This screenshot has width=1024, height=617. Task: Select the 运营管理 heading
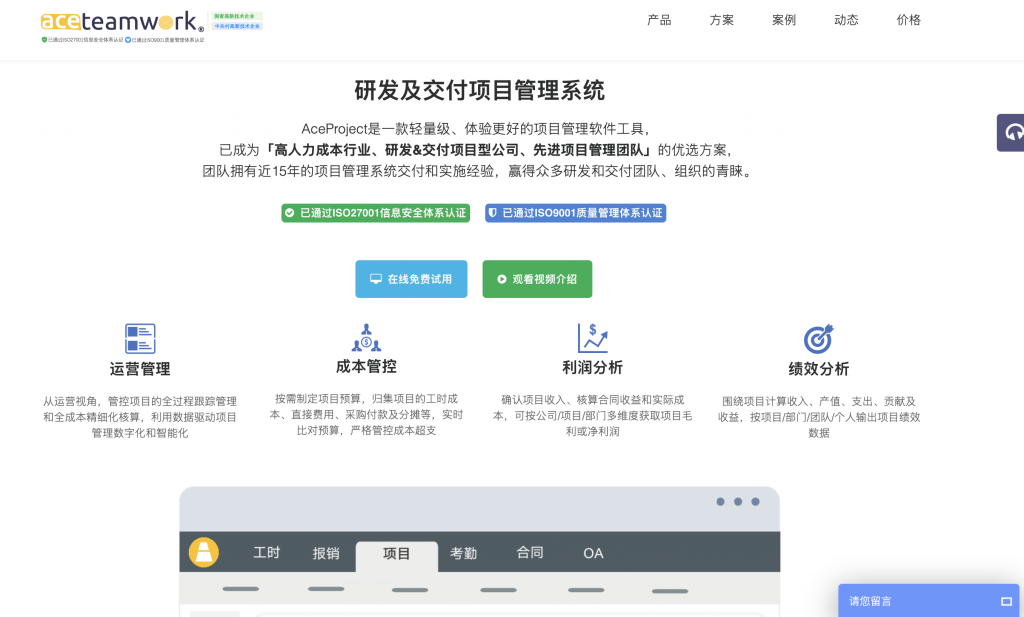140,369
